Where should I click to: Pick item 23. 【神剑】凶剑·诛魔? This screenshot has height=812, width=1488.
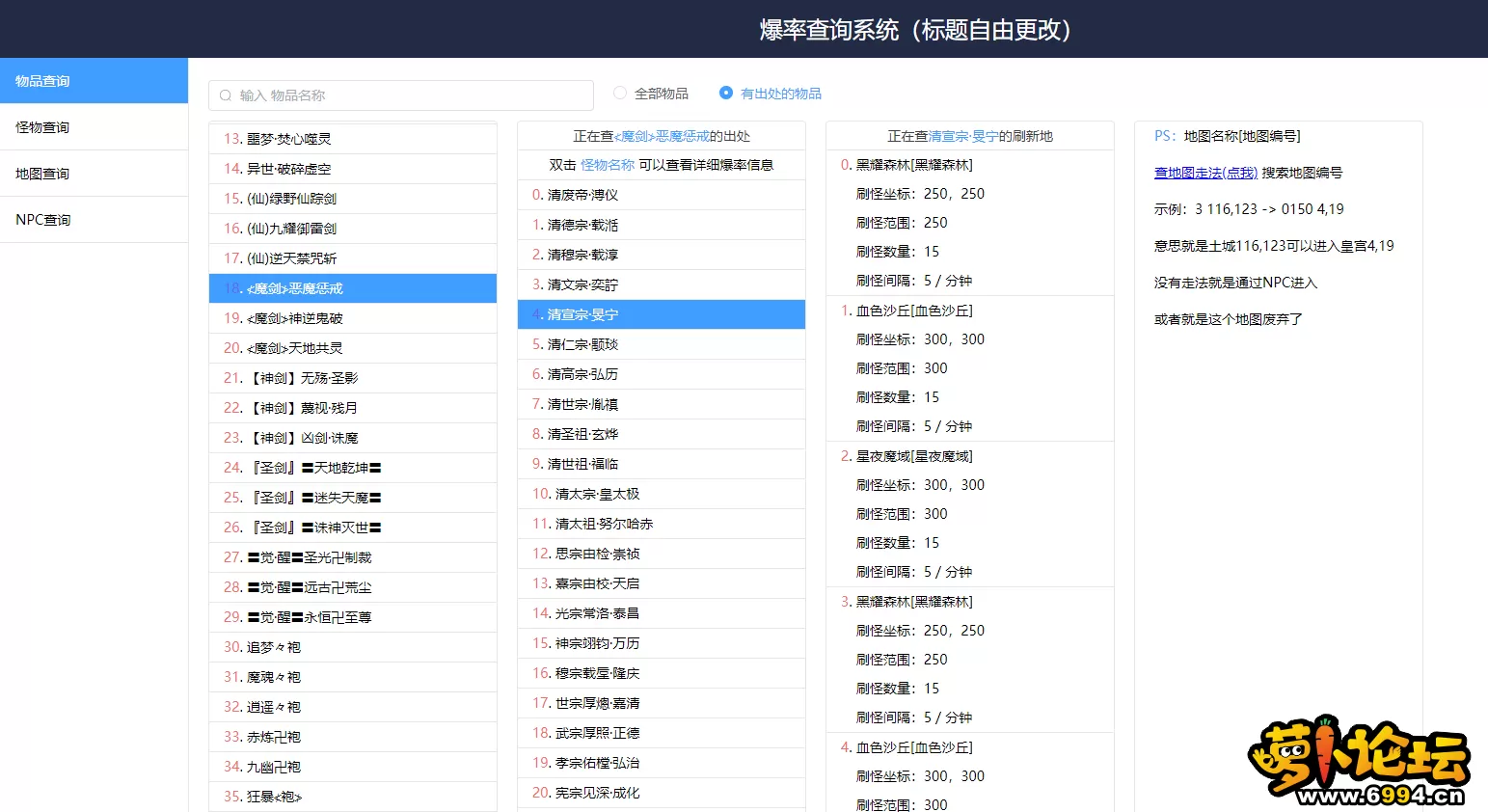353,438
